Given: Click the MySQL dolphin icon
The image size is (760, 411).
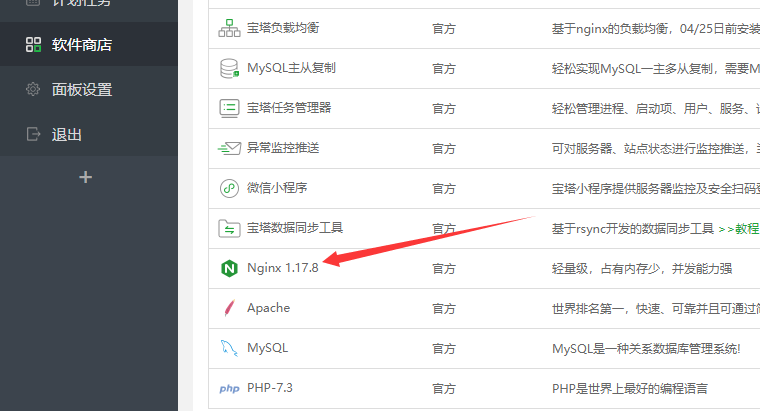Looking at the screenshot, I should click(229, 348).
